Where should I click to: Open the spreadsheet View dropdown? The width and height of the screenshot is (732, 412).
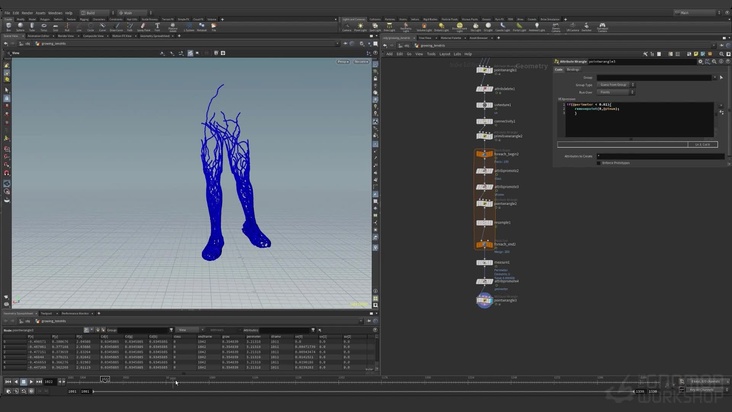(188, 330)
